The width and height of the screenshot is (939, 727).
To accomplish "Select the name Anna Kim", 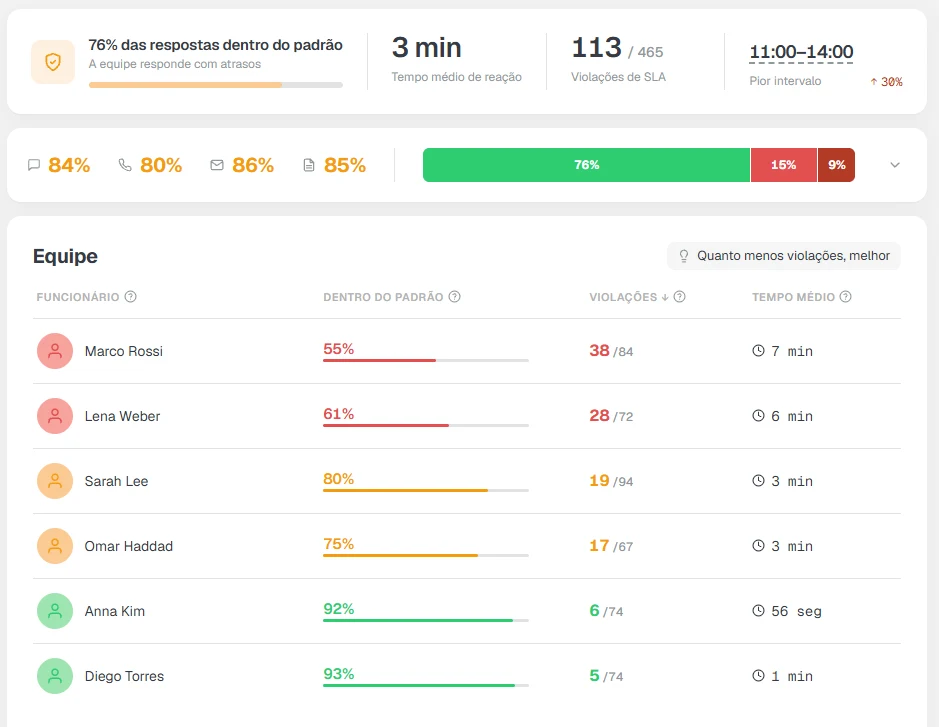I will coord(114,611).
